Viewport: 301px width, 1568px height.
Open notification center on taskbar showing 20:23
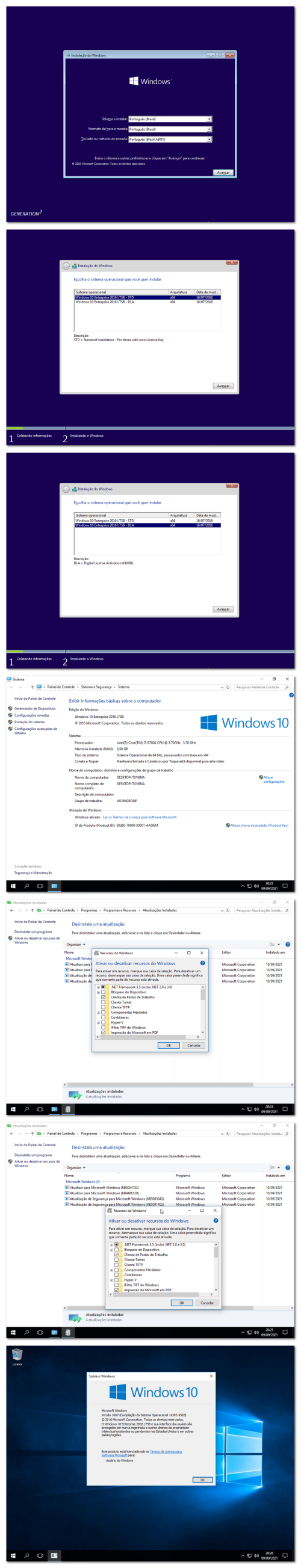[x=285, y=886]
